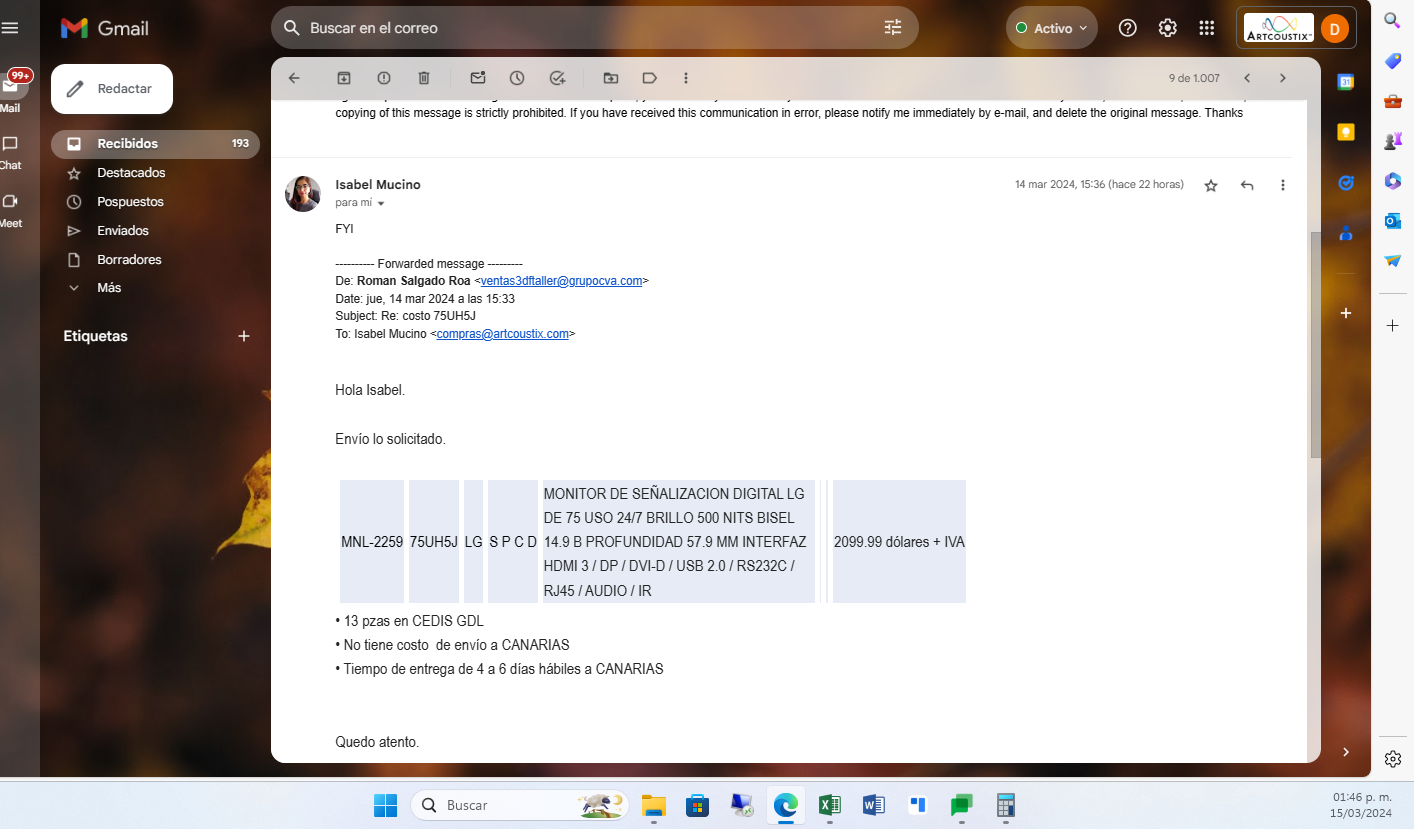This screenshot has width=1414, height=829.
Task: Switch to Chat in left rail
Action: click(x=10, y=152)
